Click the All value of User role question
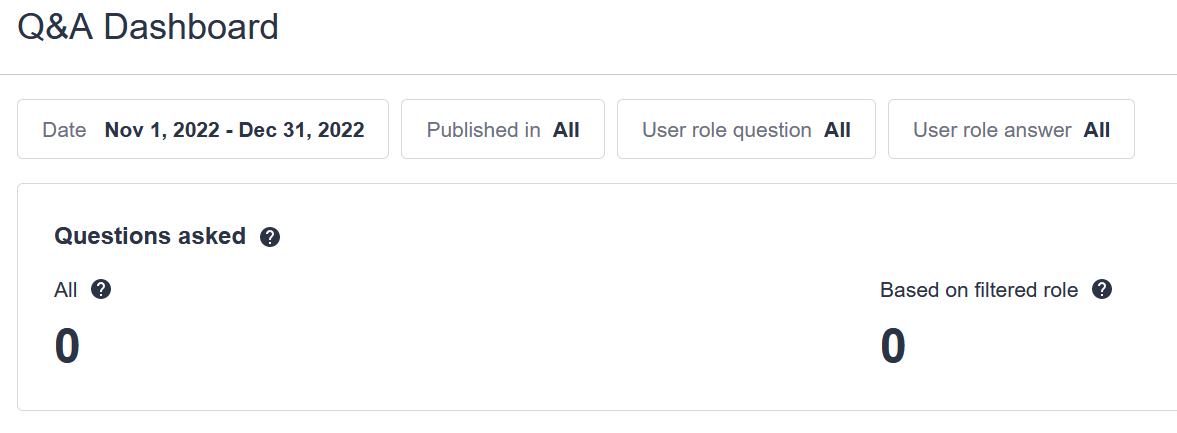 [837, 130]
